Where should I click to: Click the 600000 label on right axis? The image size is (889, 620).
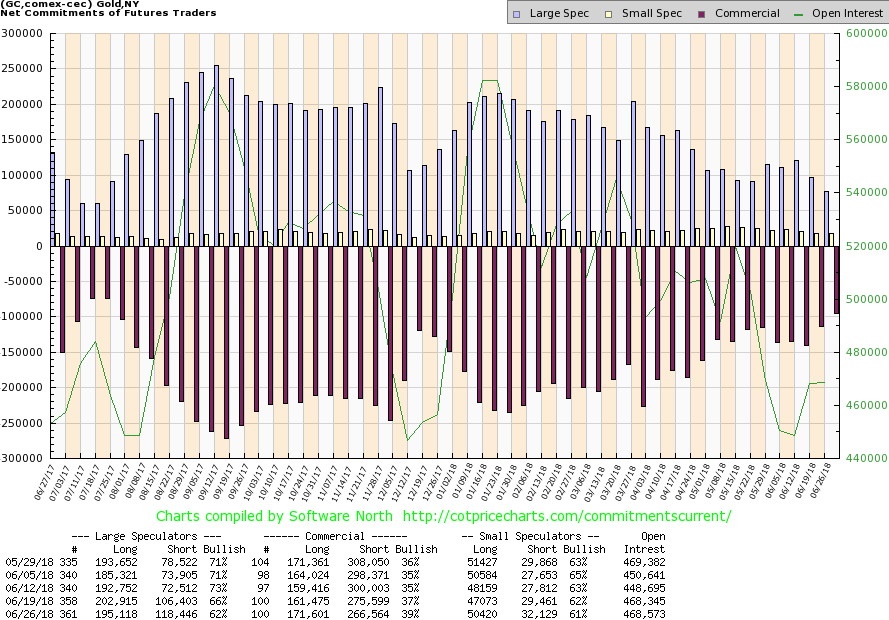click(x=862, y=33)
